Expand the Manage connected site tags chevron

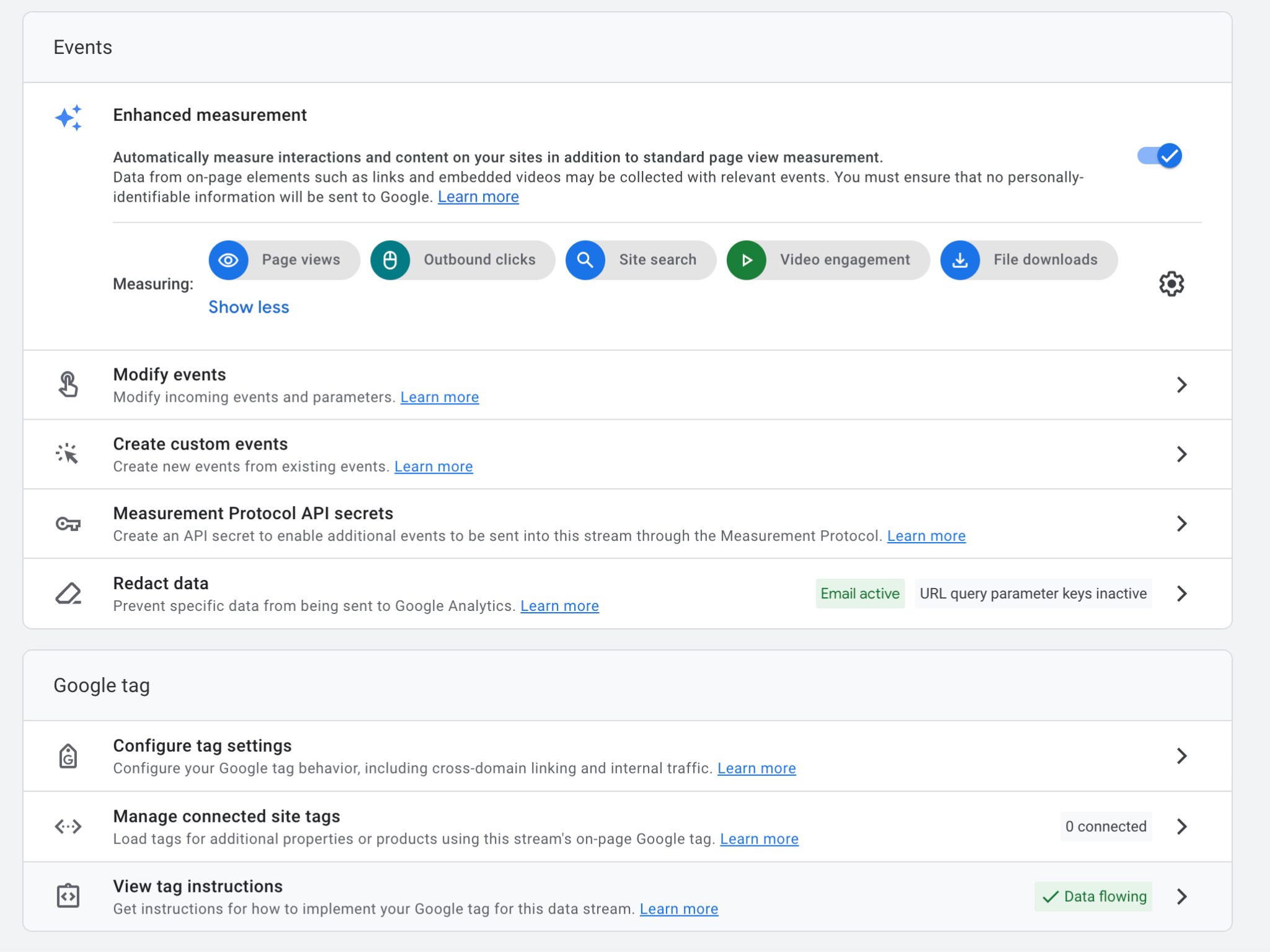(x=1181, y=826)
